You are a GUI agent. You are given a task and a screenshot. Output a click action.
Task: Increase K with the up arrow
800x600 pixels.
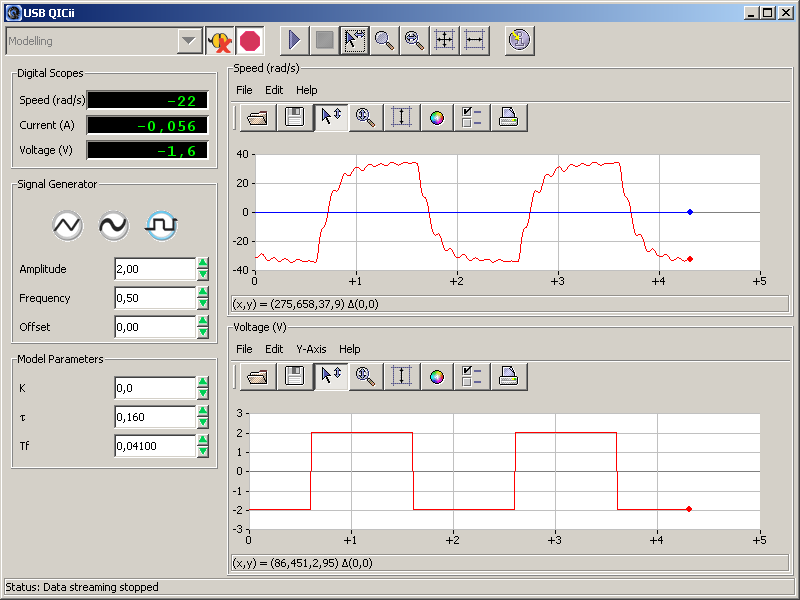point(203,383)
